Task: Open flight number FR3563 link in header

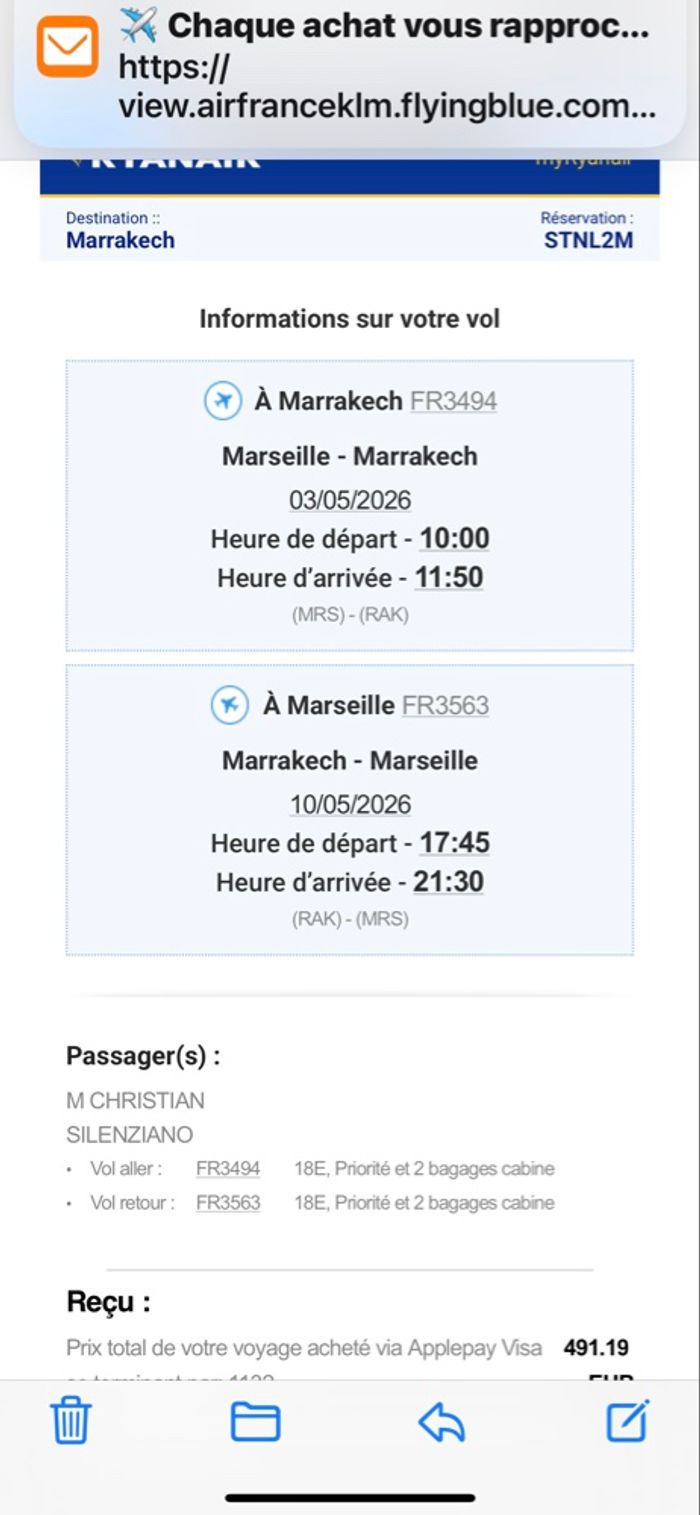Action: 445,705
